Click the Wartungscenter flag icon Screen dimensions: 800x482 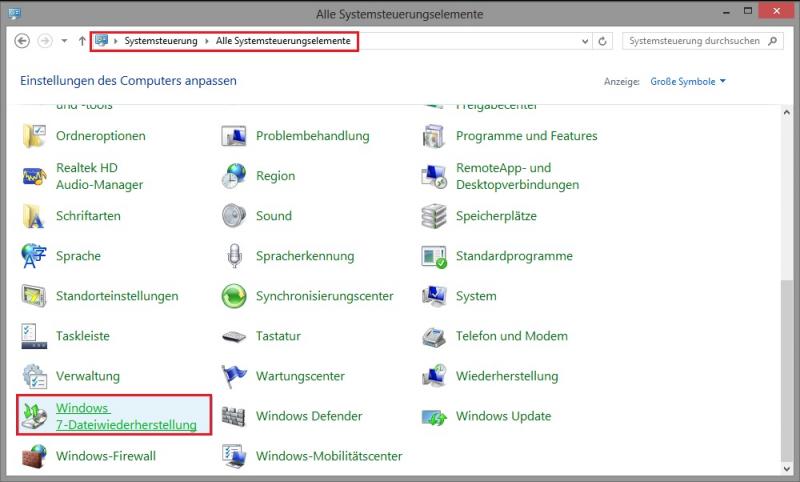click(234, 376)
